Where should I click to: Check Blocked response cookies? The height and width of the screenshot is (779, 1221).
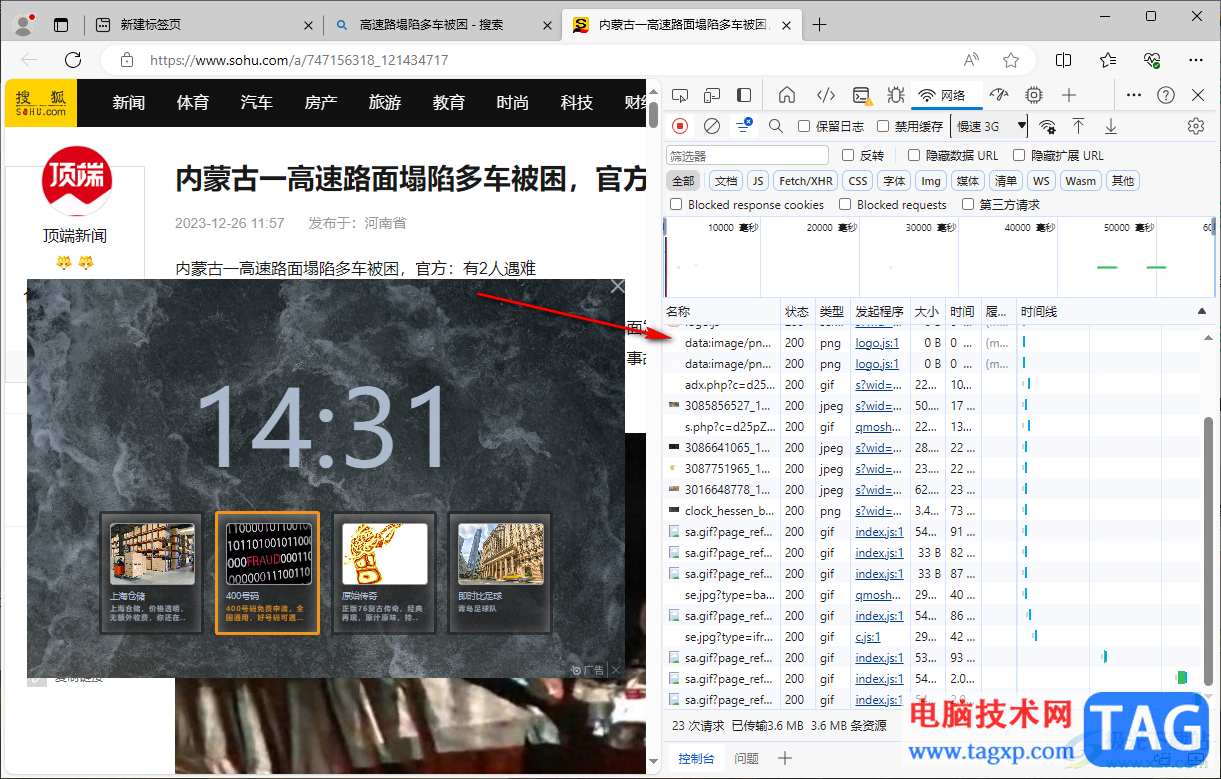point(676,204)
